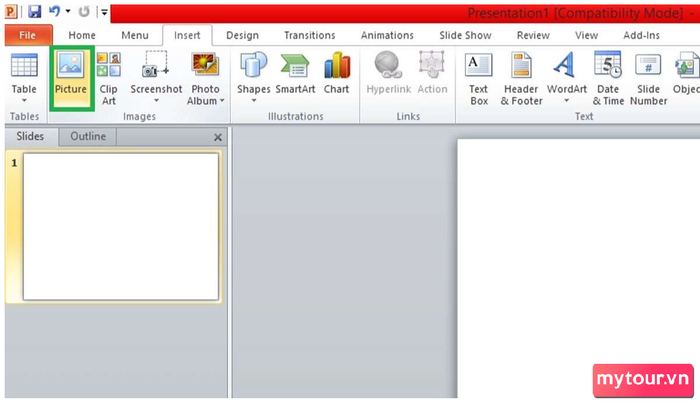This screenshot has height=405, width=700.
Task: Go to the View tab
Action: (586, 35)
